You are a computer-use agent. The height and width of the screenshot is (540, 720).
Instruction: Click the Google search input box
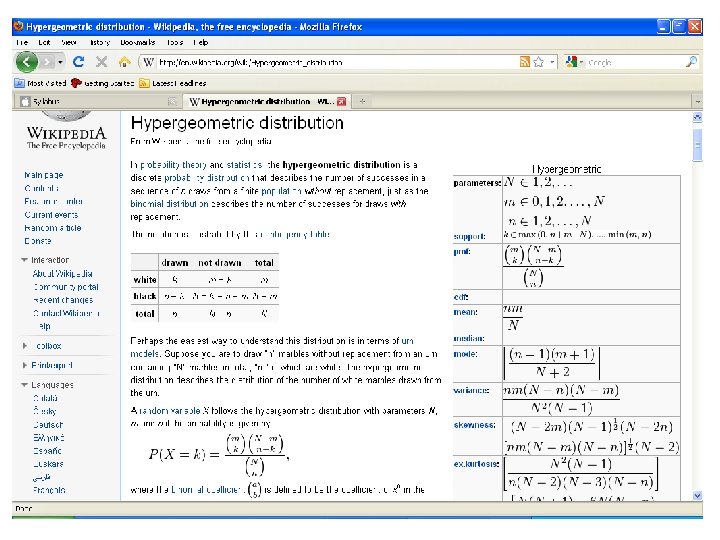pyautogui.click(x=636, y=62)
